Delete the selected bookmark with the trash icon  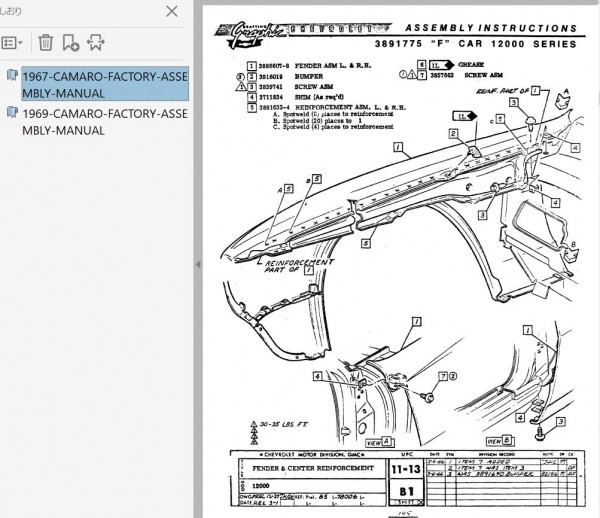[x=46, y=42]
